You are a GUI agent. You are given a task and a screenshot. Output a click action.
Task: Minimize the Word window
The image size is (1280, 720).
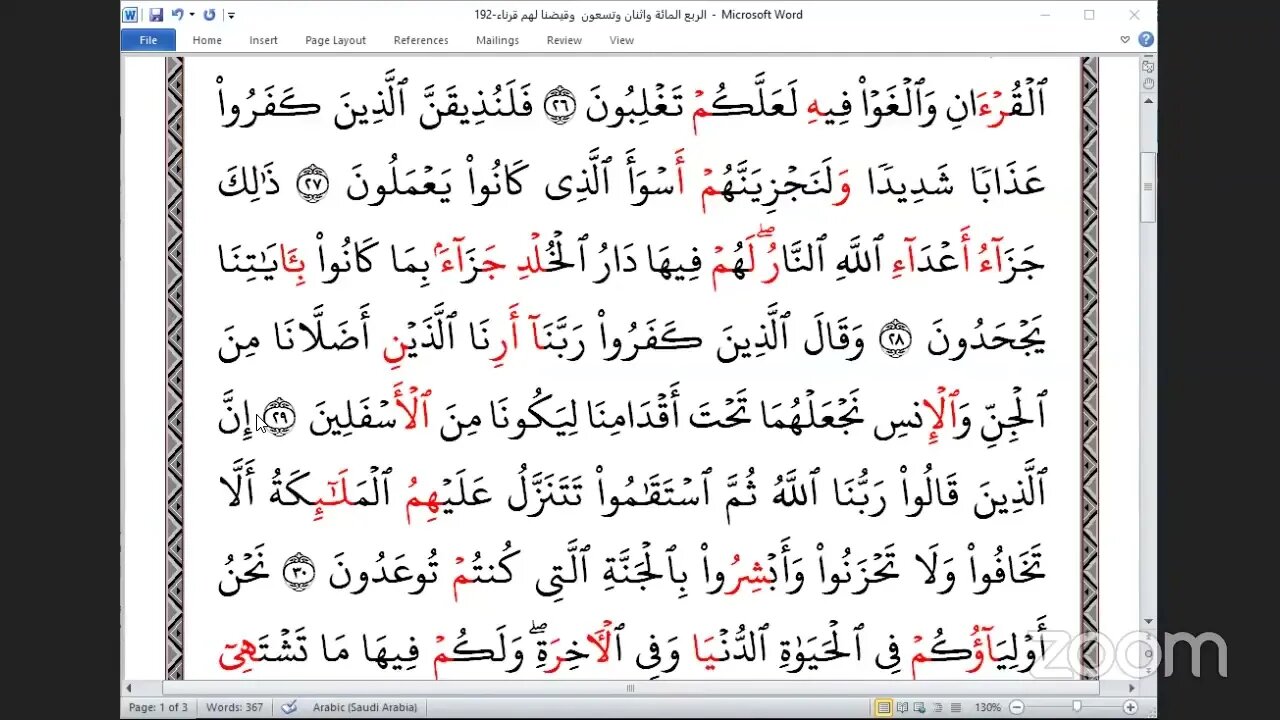coord(1044,15)
